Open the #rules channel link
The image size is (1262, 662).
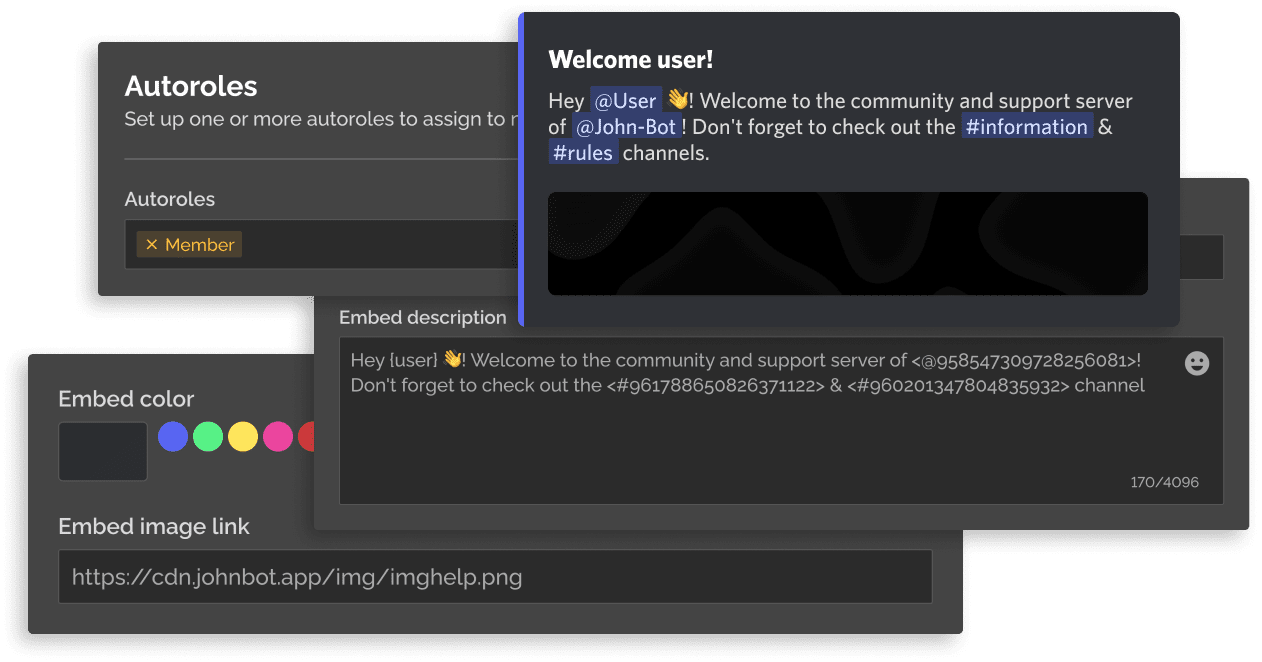coord(582,153)
